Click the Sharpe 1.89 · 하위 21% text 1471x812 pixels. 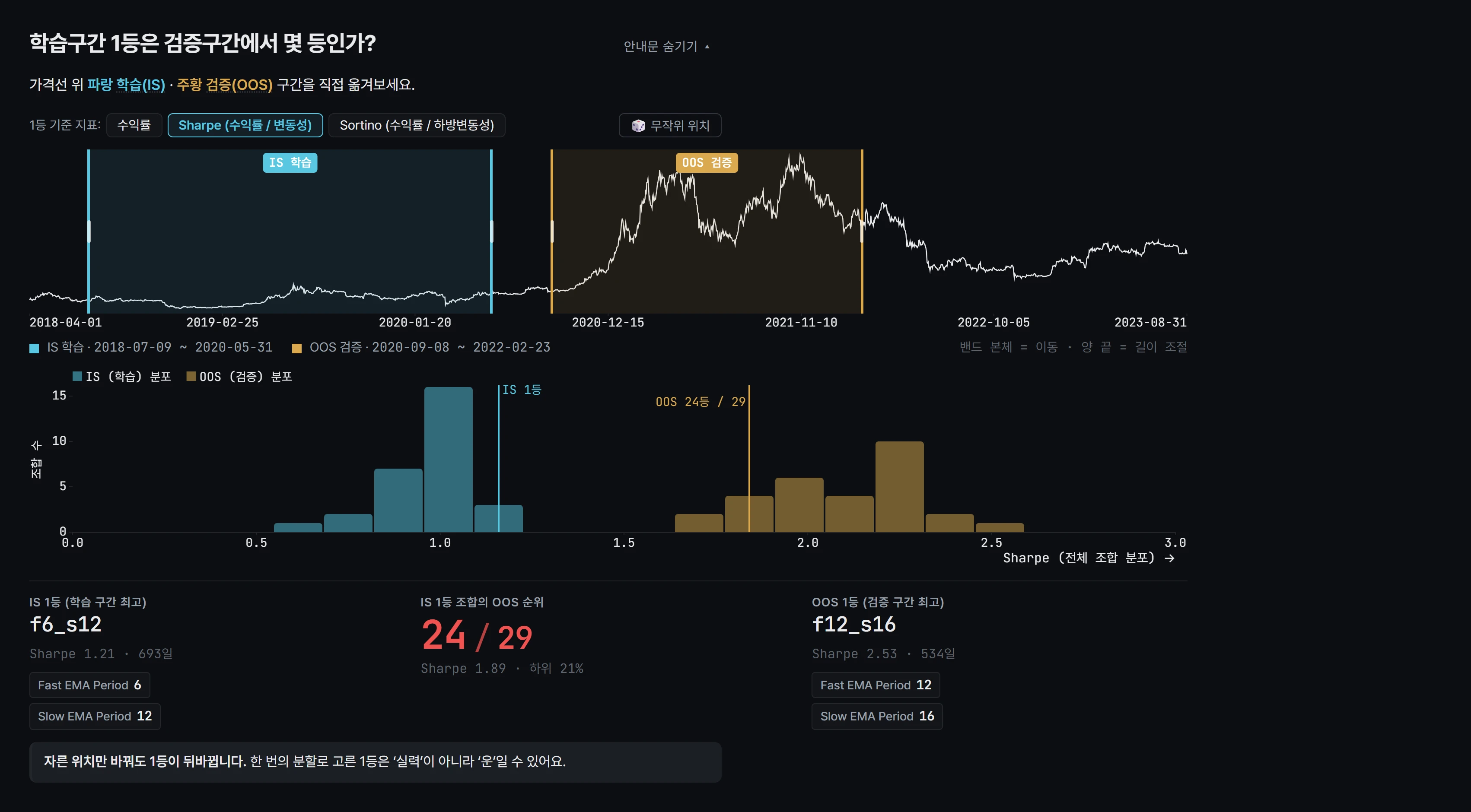point(502,669)
